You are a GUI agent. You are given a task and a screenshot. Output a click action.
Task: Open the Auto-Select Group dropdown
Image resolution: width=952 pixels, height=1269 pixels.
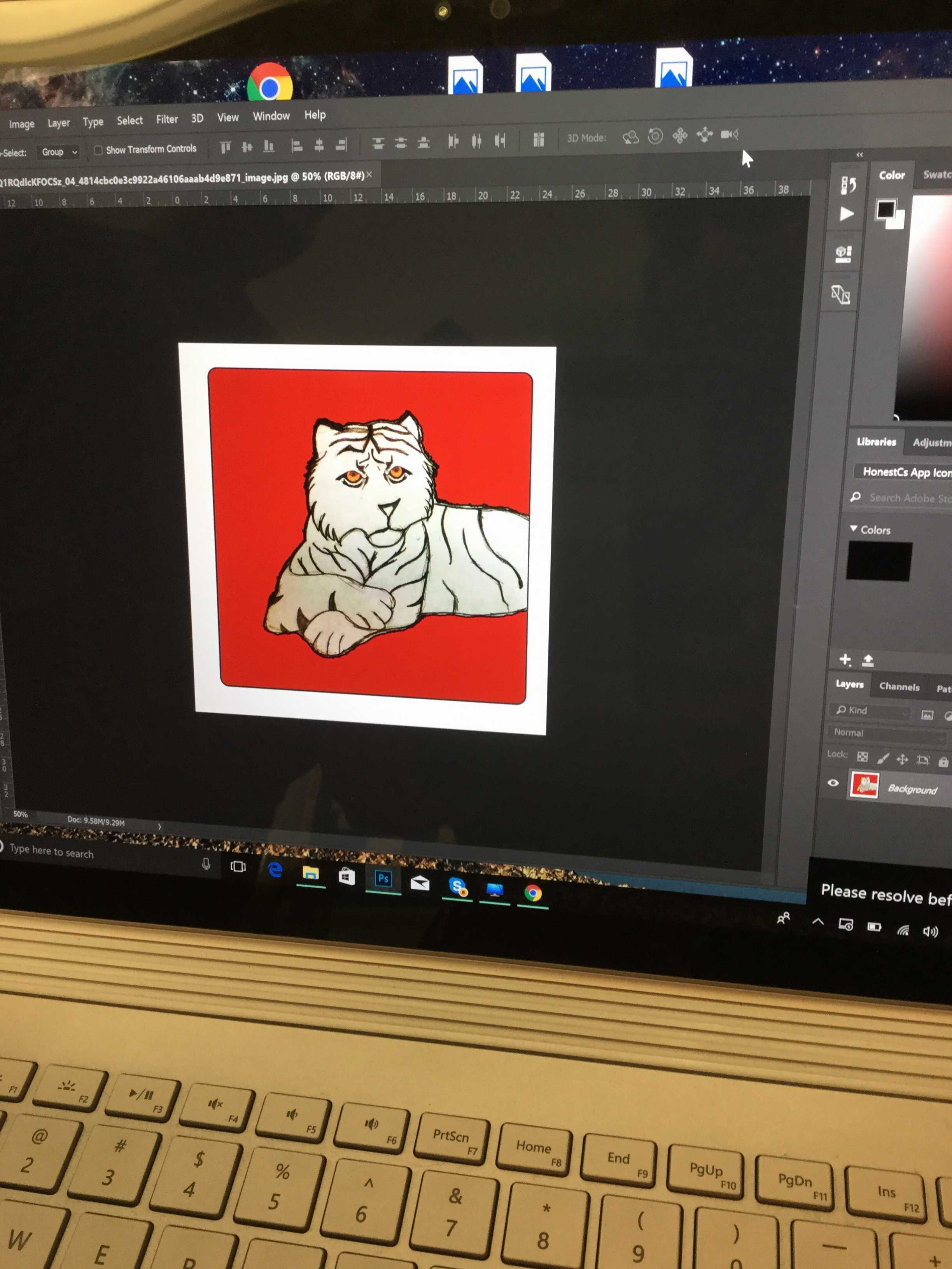click(x=59, y=152)
